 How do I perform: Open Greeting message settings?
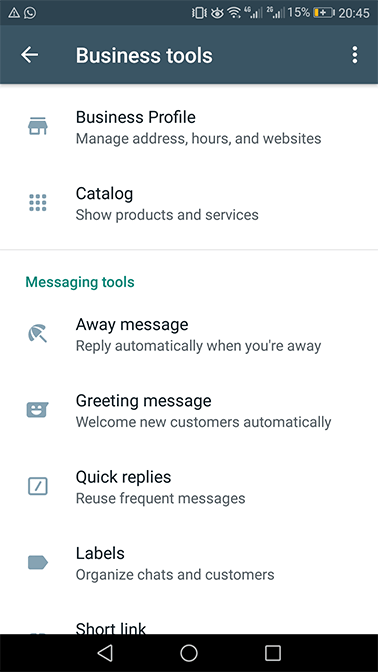tap(189, 411)
